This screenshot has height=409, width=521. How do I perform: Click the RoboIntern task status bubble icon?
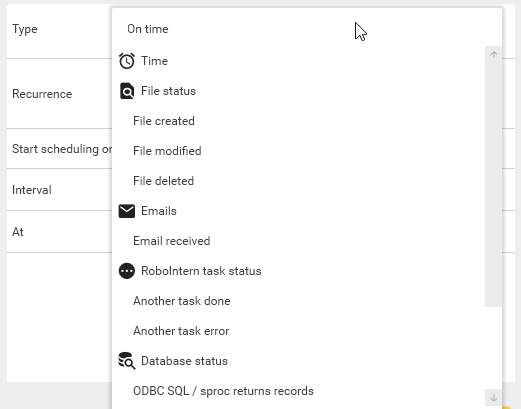point(127,271)
